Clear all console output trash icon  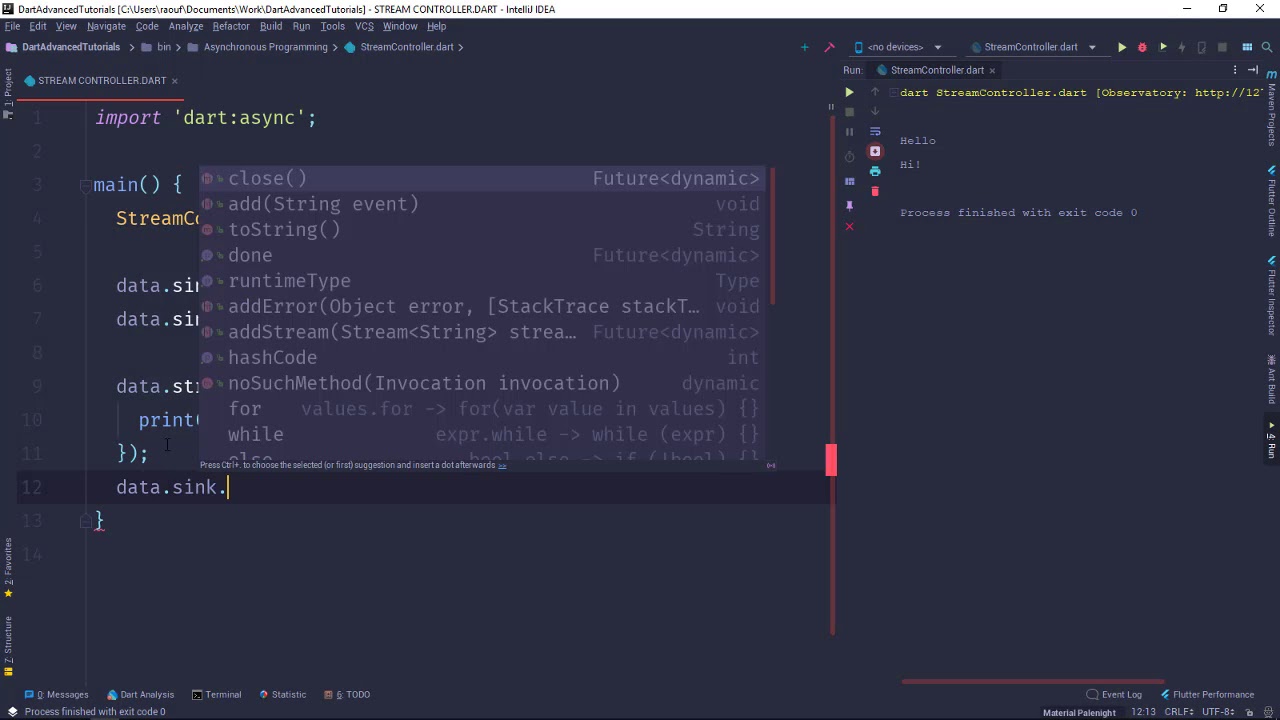tap(875, 191)
